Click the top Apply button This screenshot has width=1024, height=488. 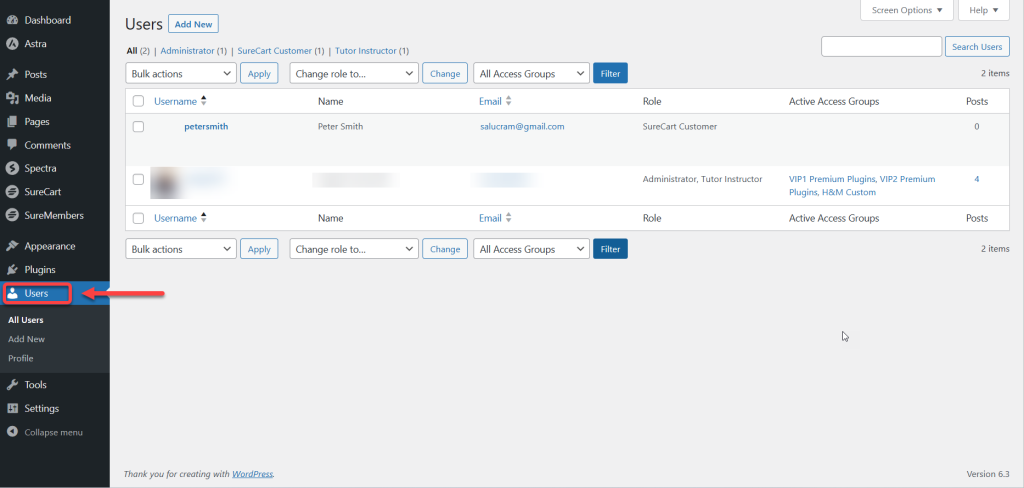(x=259, y=74)
